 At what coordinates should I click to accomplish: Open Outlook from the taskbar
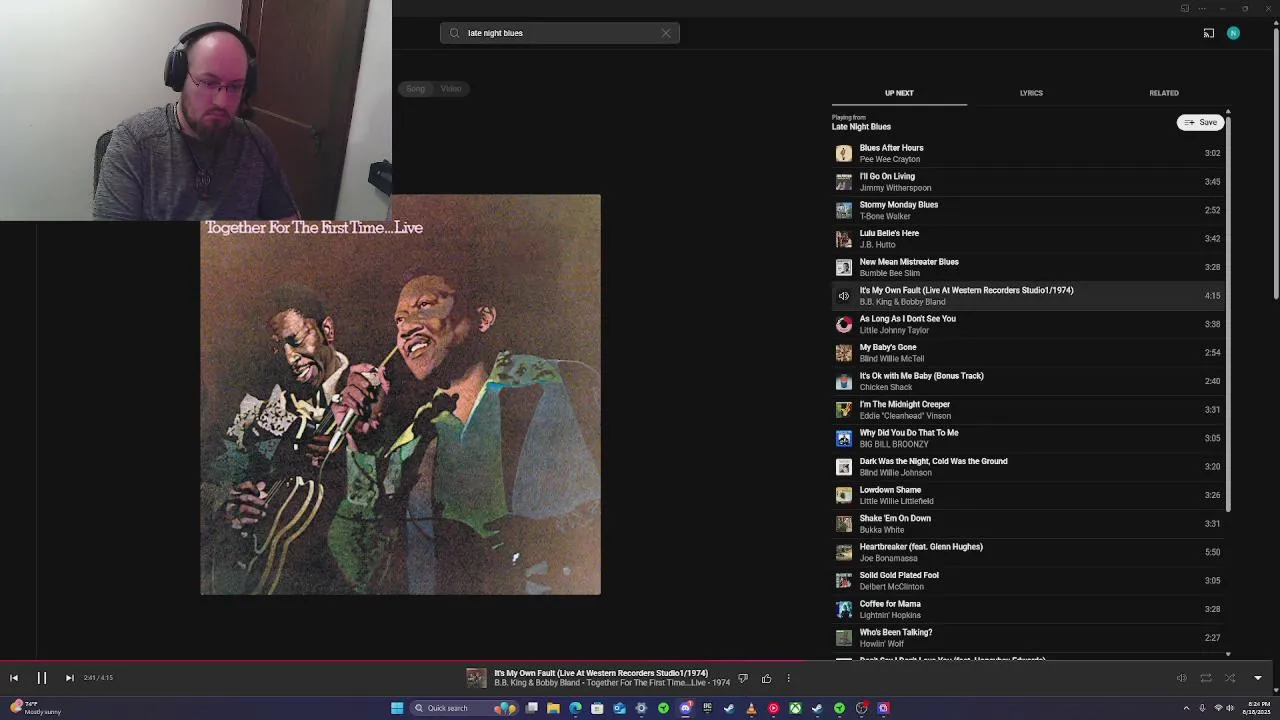(619, 708)
